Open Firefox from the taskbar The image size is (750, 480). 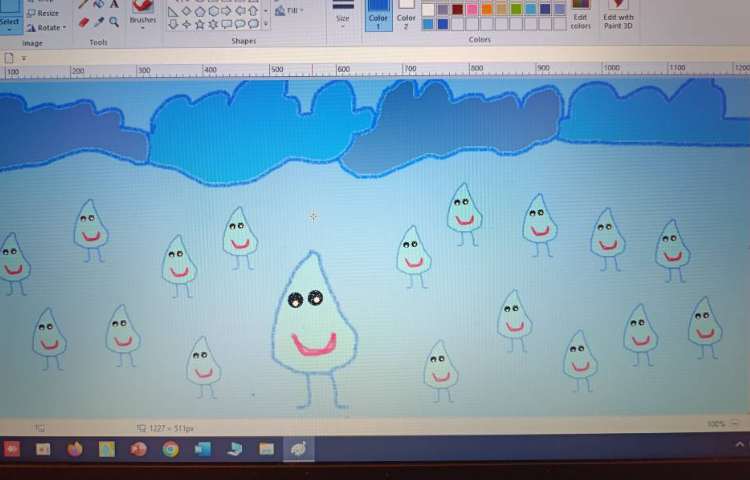[x=75, y=449]
